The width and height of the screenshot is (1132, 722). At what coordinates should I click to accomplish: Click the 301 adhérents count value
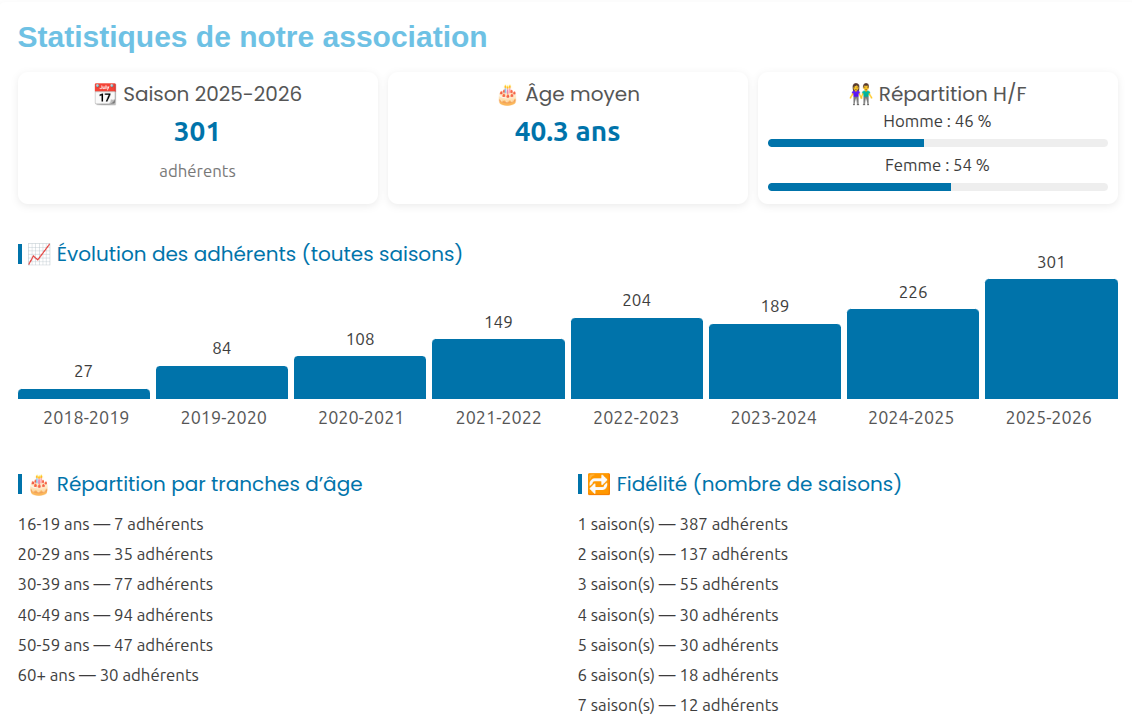click(197, 132)
